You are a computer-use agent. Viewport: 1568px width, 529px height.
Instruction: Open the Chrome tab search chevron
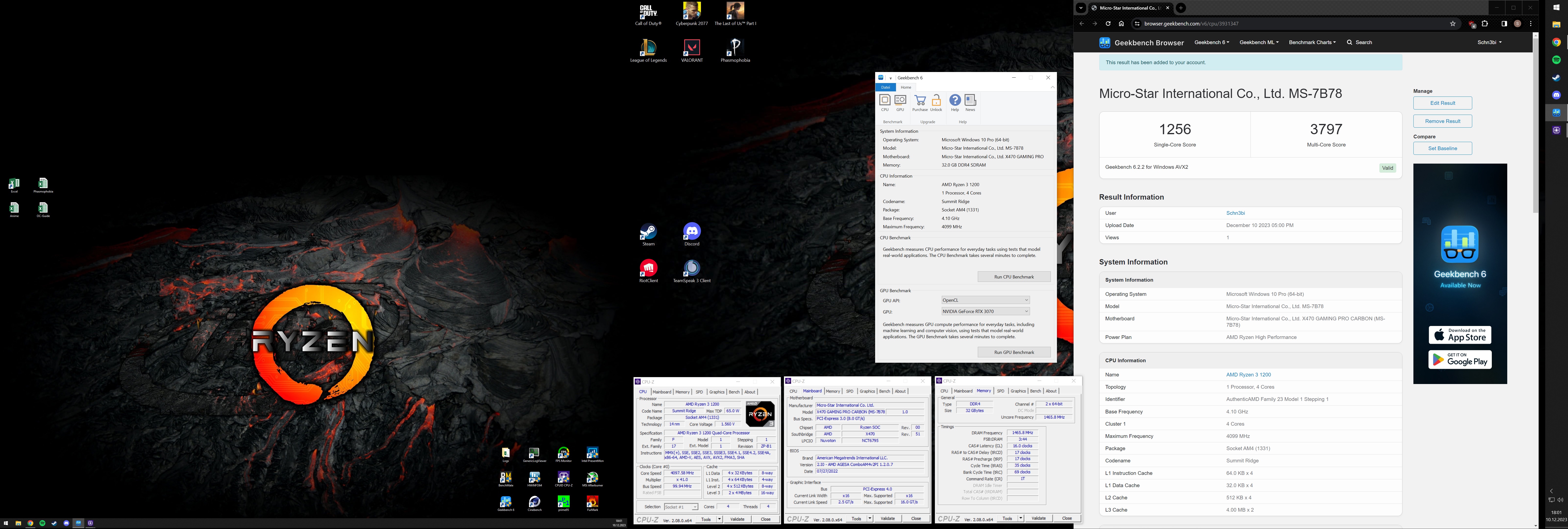coord(1080,8)
